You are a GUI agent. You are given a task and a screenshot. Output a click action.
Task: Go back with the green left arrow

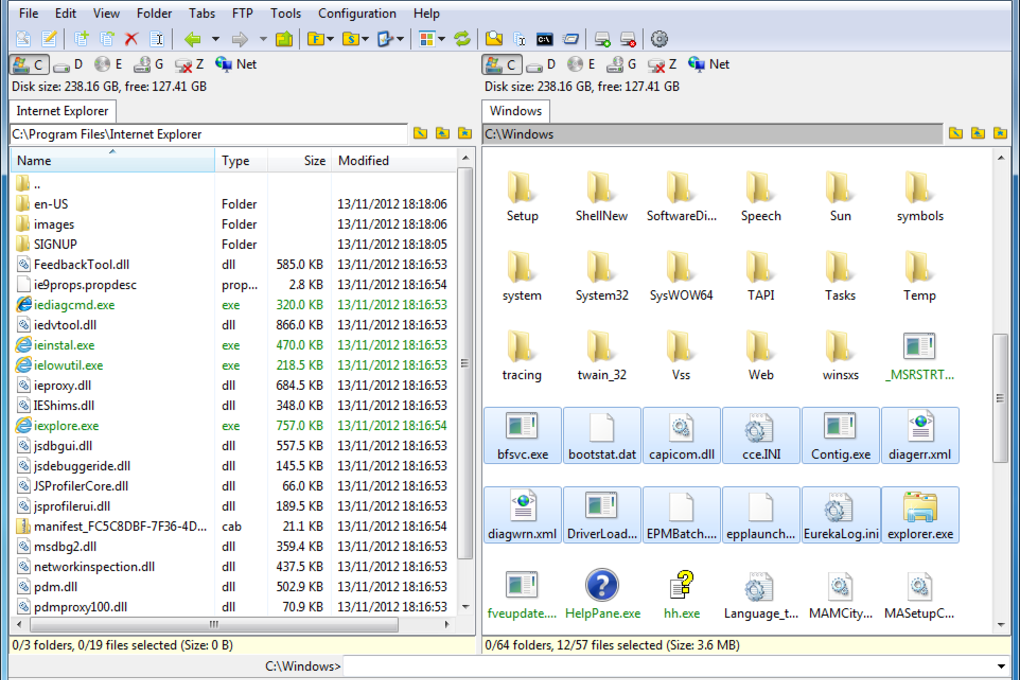(193, 39)
